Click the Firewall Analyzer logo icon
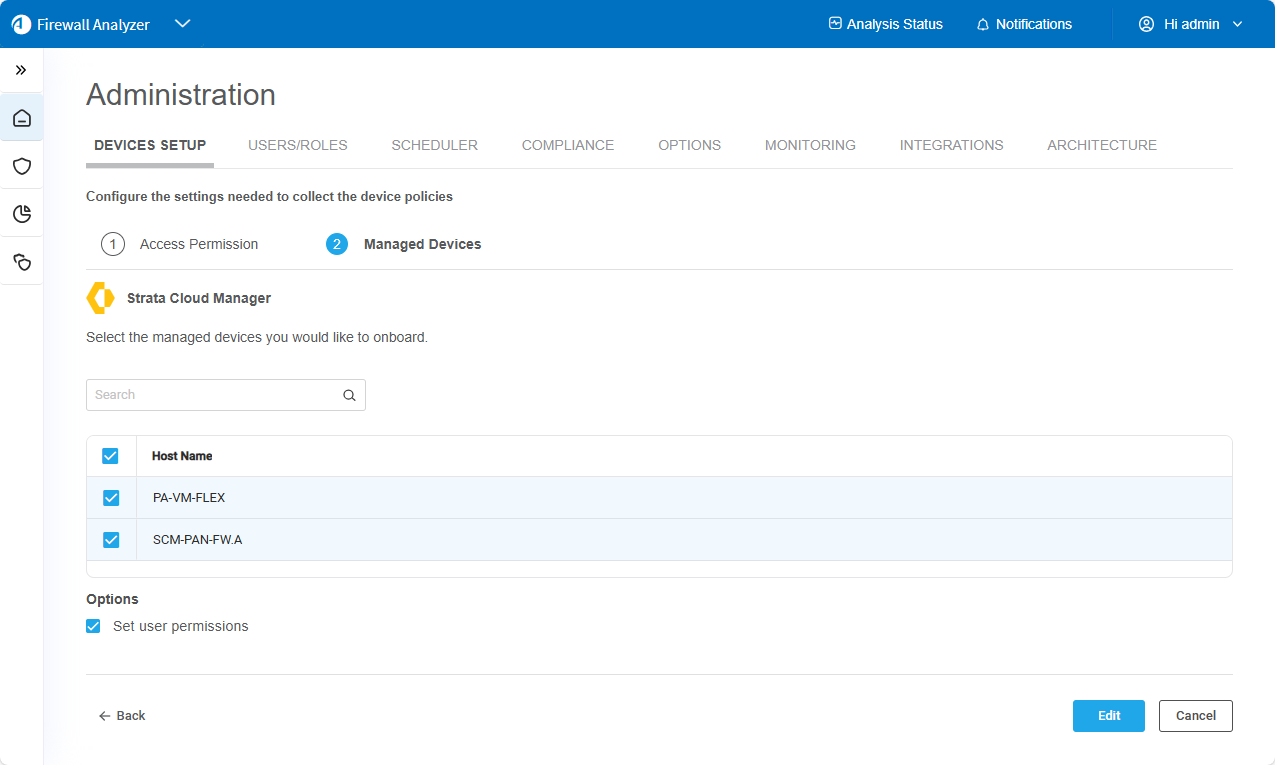Screen dimensions: 1275x765 click(x=22, y=24)
